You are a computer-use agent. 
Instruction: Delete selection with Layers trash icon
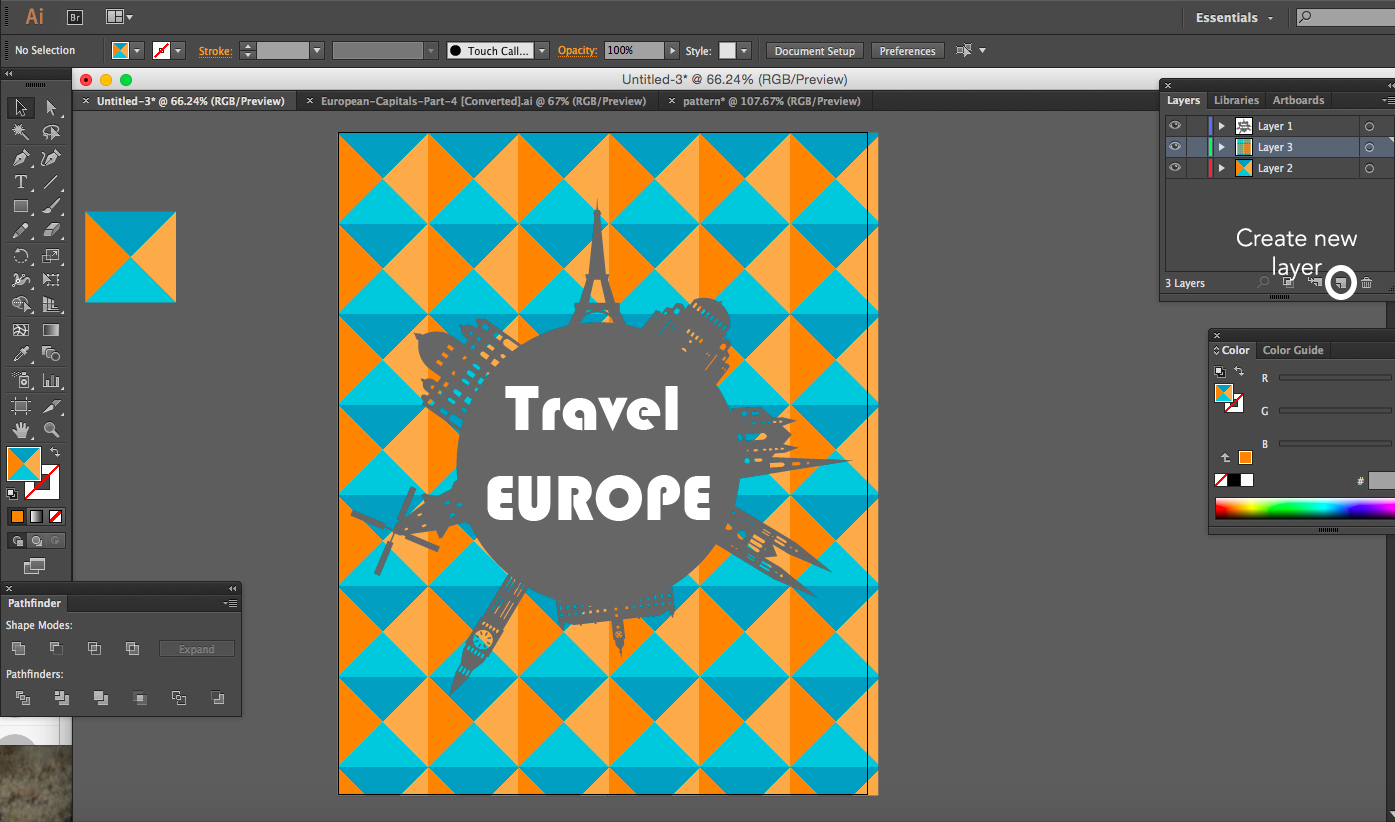tap(1366, 284)
